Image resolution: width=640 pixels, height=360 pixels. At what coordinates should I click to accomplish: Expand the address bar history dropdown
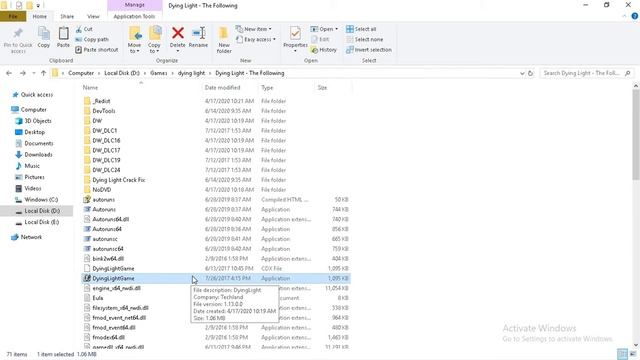(x=522, y=73)
